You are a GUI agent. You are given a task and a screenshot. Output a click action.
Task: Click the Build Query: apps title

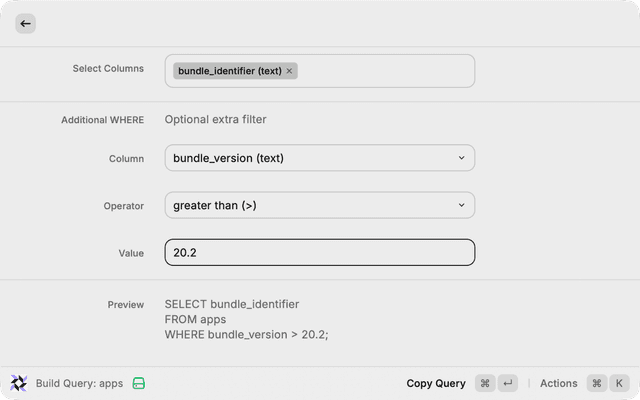(x=79, y=383)
